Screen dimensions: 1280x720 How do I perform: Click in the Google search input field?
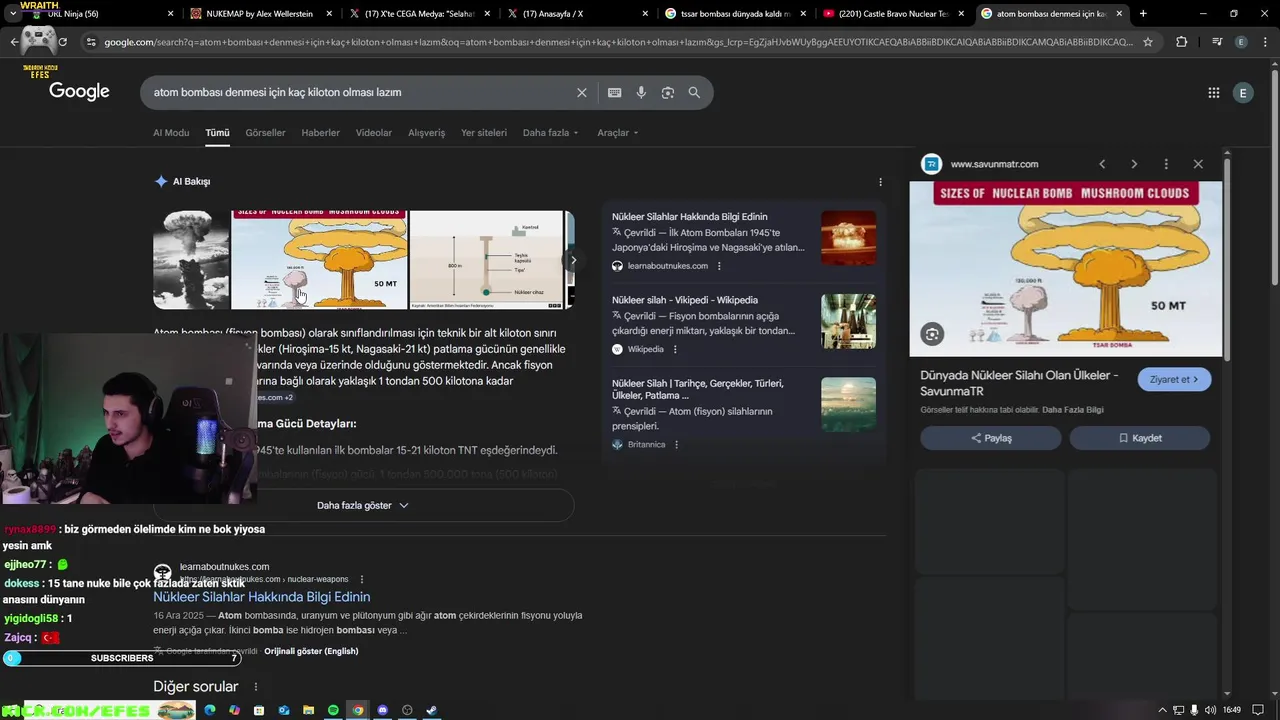(x=360, y=93)
